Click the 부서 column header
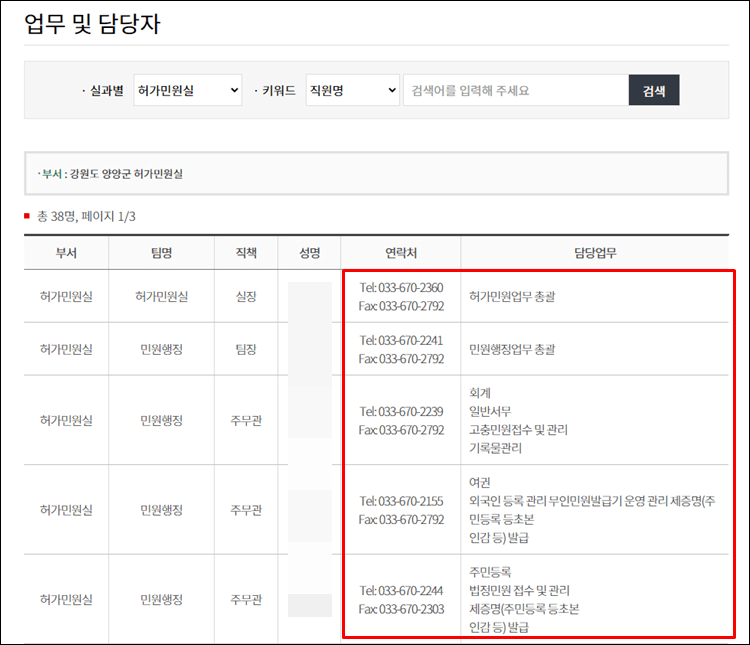 point(66,253)
